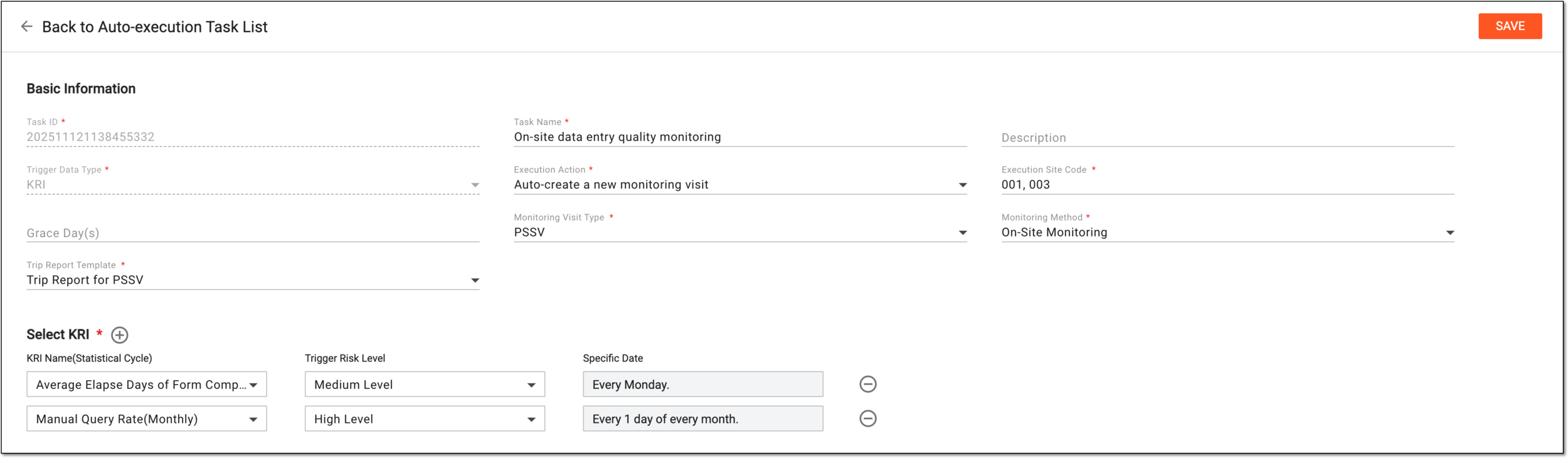Change the High Level risk dropdown
Image resolution: width=1568 pixels, height=458 pixels.
point(425,418)
